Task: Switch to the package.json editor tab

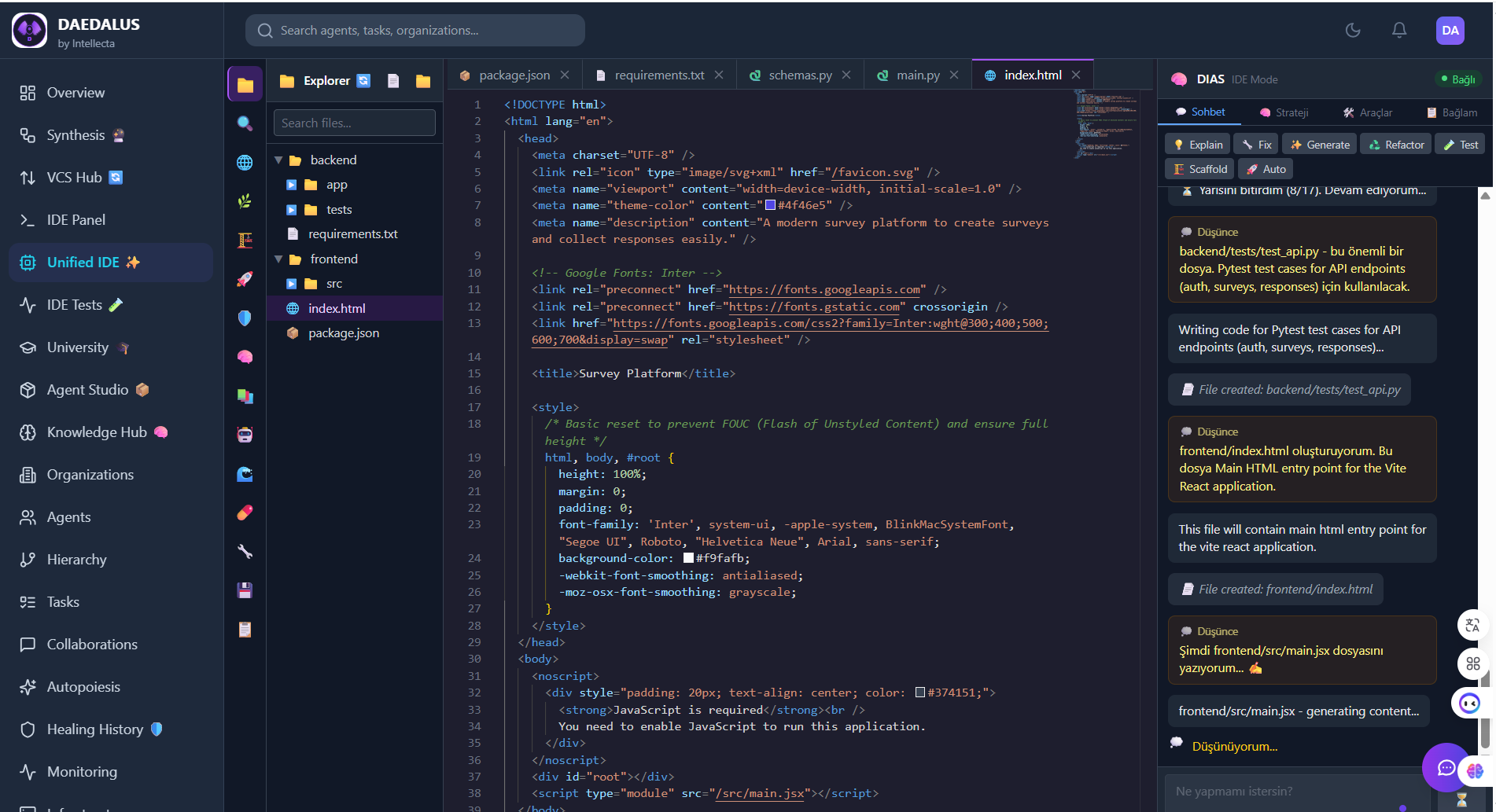Action: 514,75
